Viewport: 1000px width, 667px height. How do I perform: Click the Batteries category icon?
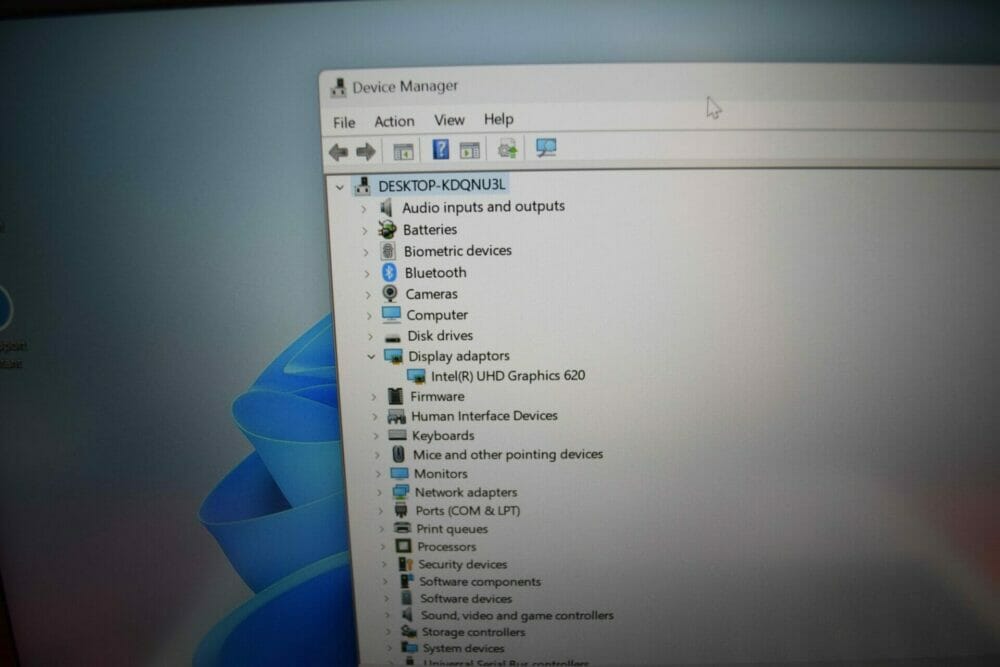[387, 229]
